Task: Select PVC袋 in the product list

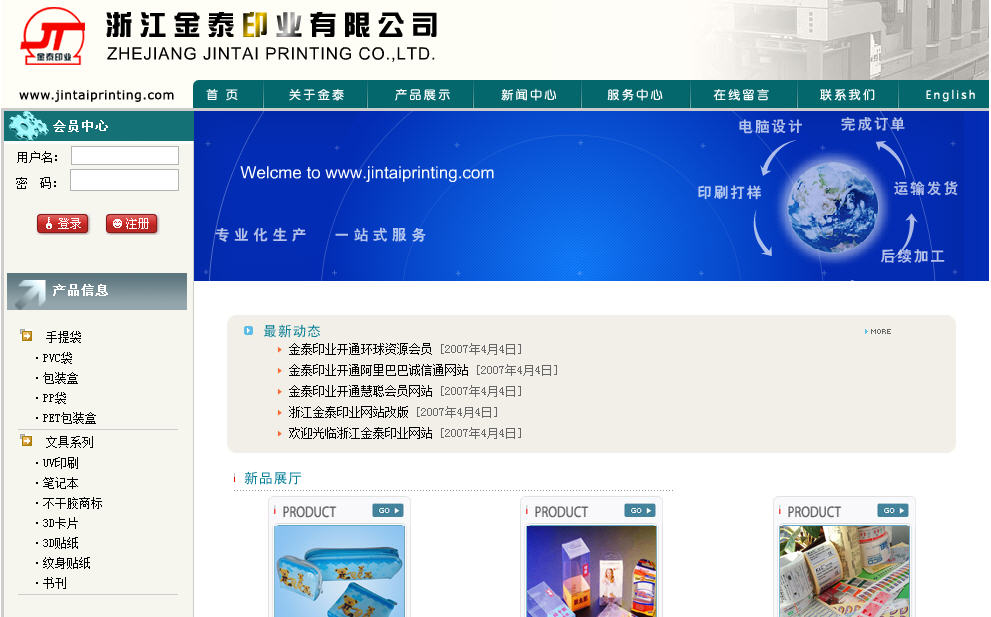Action: (x=57, y=358)
